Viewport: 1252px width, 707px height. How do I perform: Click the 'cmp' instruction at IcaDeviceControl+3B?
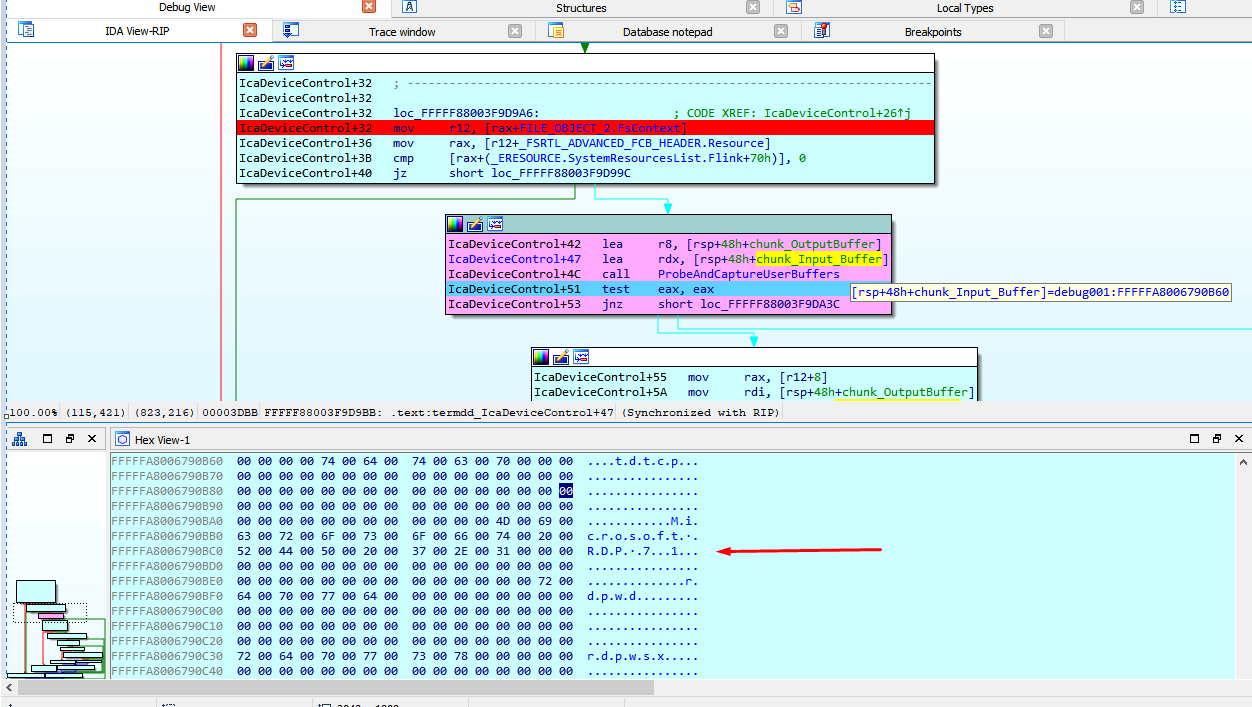pos(585,158)
